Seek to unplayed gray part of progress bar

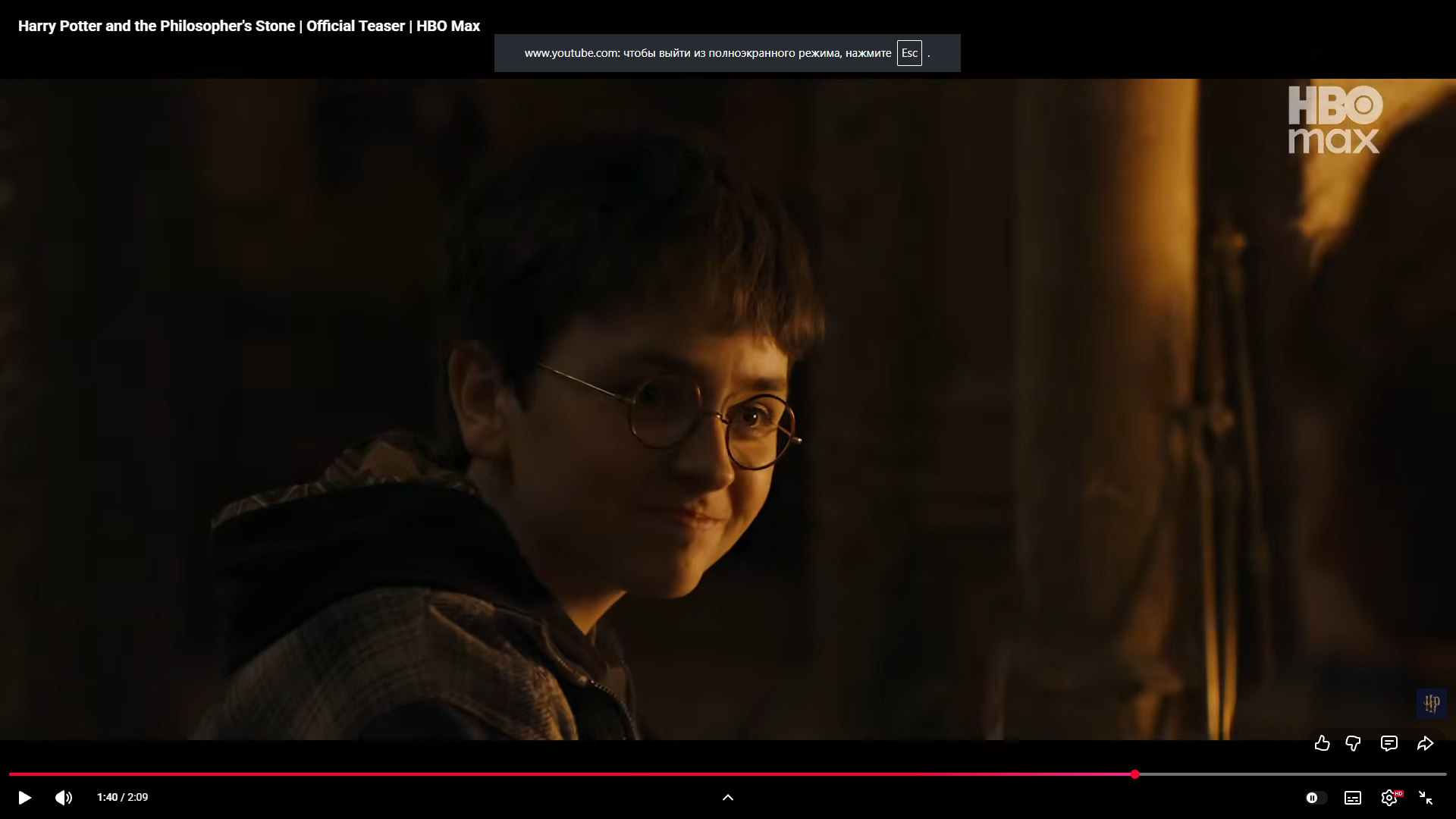click(1289, 774)
